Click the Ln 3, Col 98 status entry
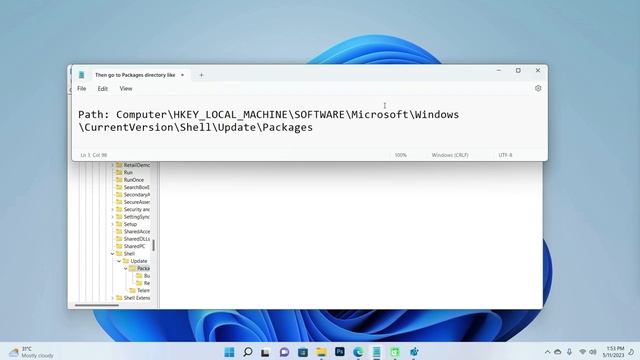640x360 pixels. point(93,155)
